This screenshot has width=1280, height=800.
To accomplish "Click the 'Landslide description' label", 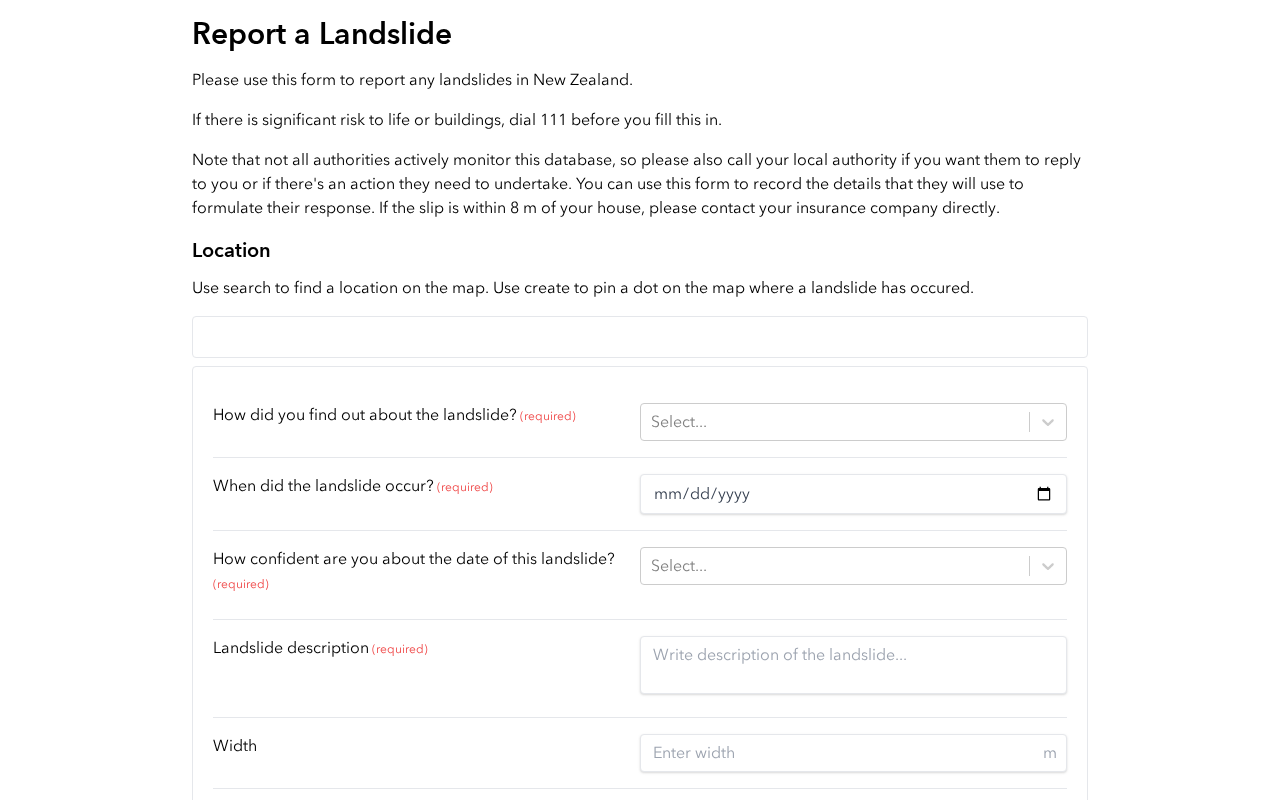I will [x=291, y=648].
